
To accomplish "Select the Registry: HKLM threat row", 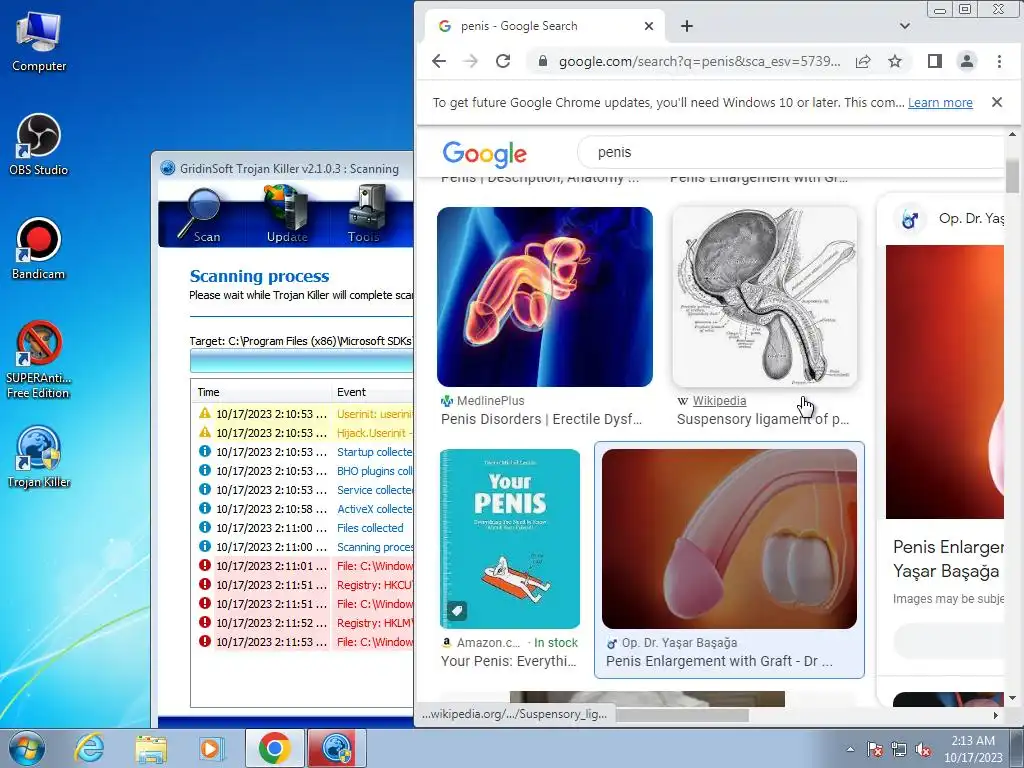I will click(303, 622).
